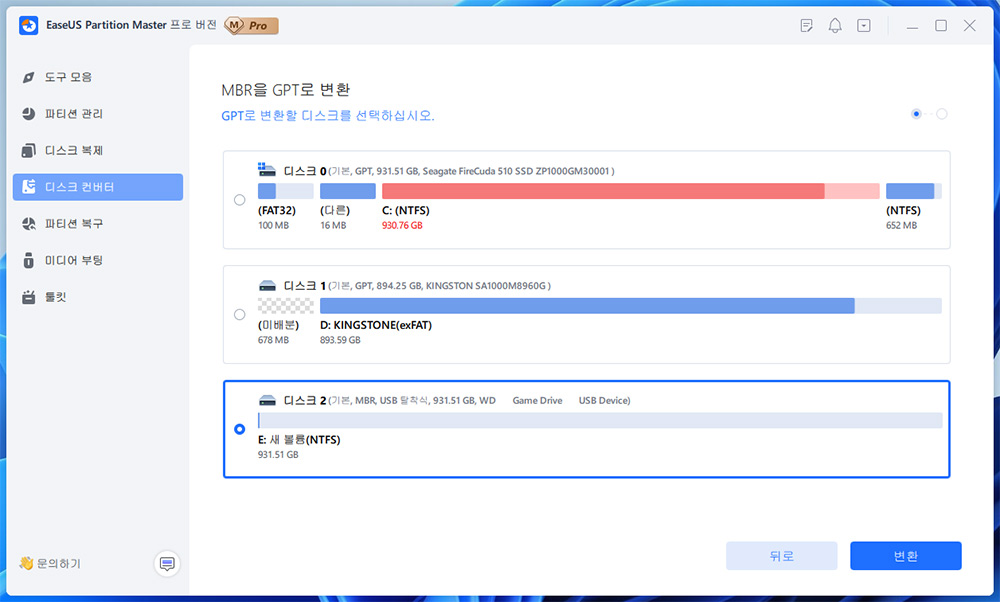Click the E: 새 볼륨 partition bar
Viewport: 1000px width, 602px height.
tap(600, 420)
